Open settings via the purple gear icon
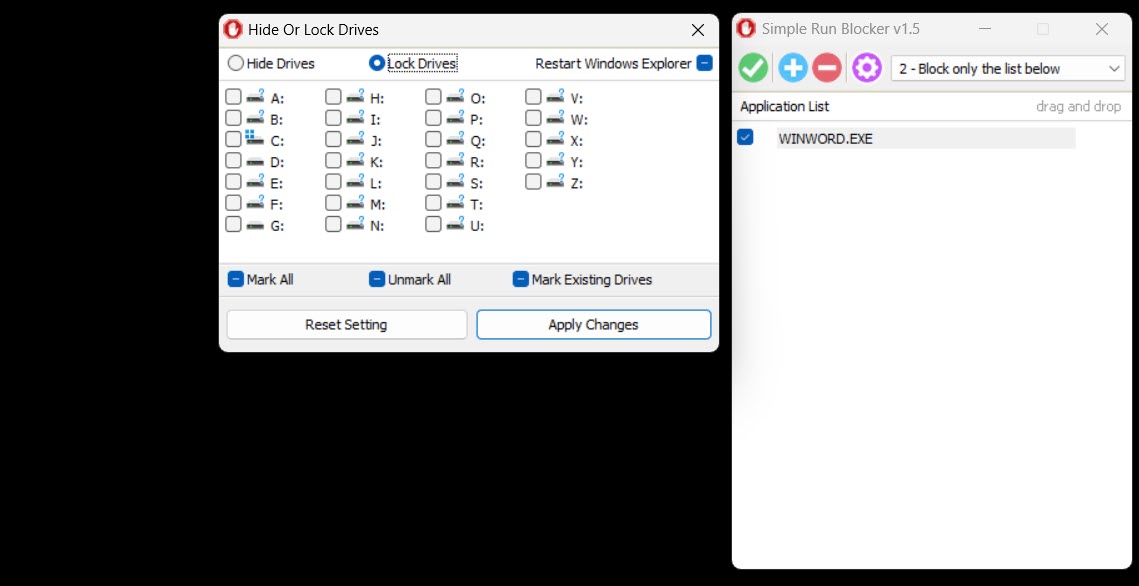This screenshot has width=1139, height=586. [x=866, y=67]
